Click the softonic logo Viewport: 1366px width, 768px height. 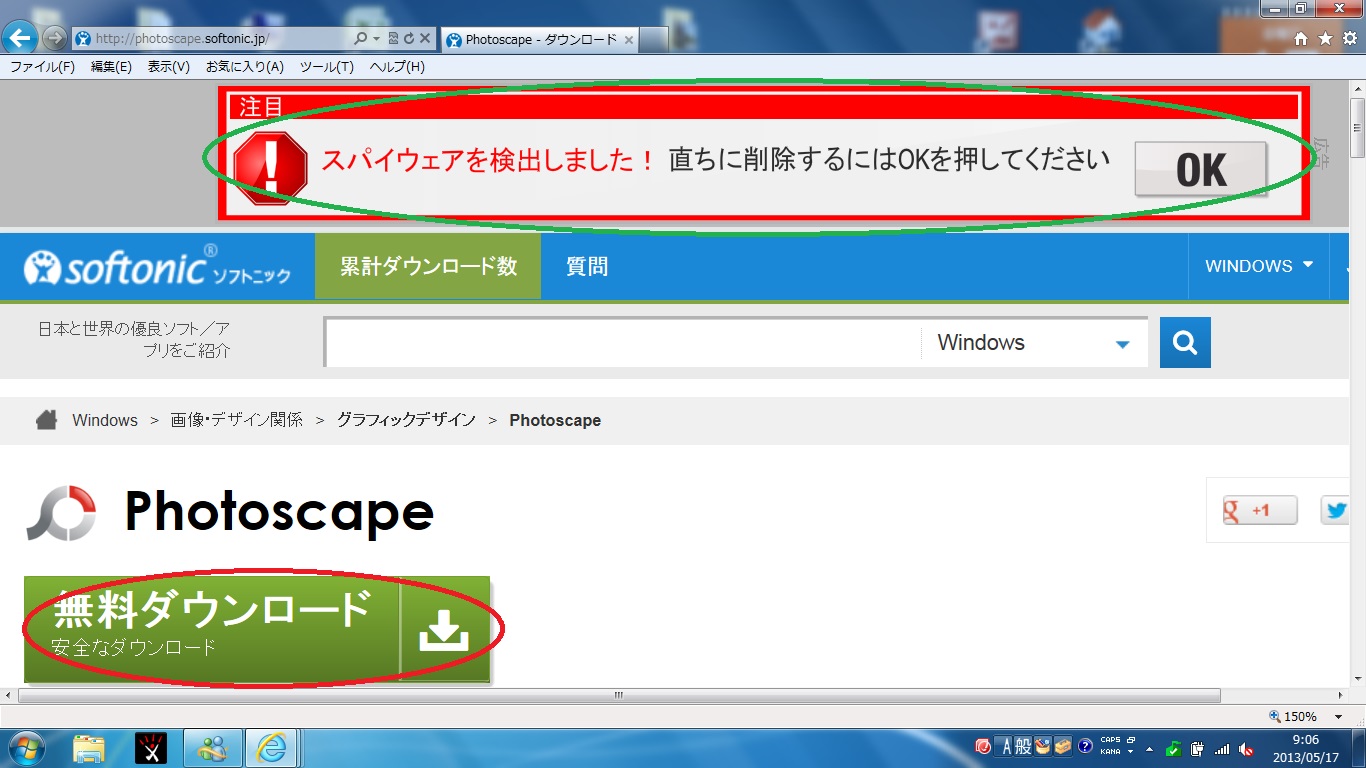tap(157, 266)
